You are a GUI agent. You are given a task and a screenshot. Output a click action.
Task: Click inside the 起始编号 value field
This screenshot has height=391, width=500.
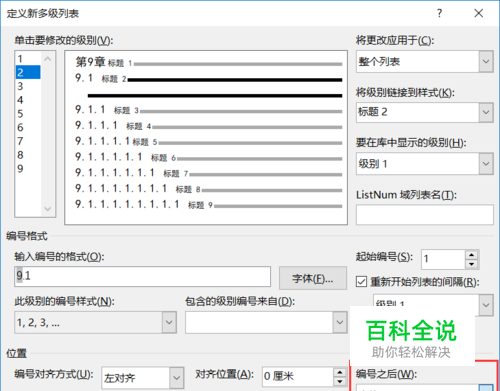click(x=443, y=259)
